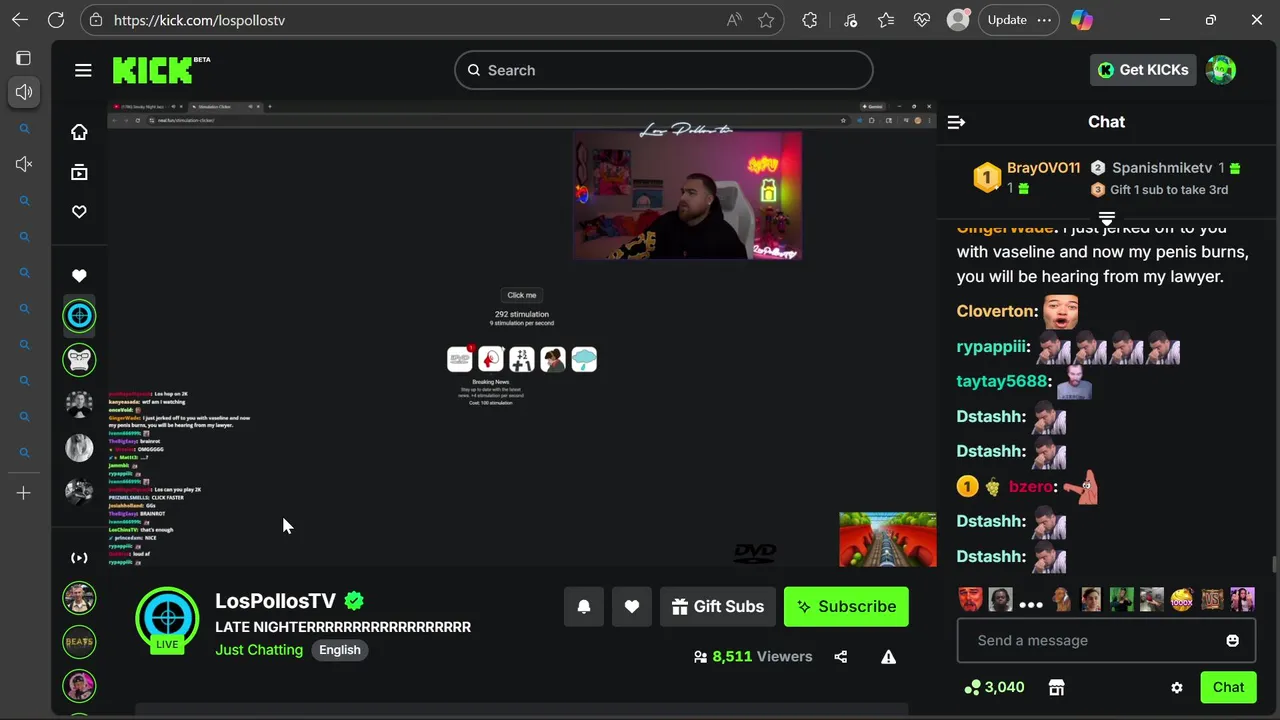
Task: Click chat username Cloverton
Action: point(995,311)
